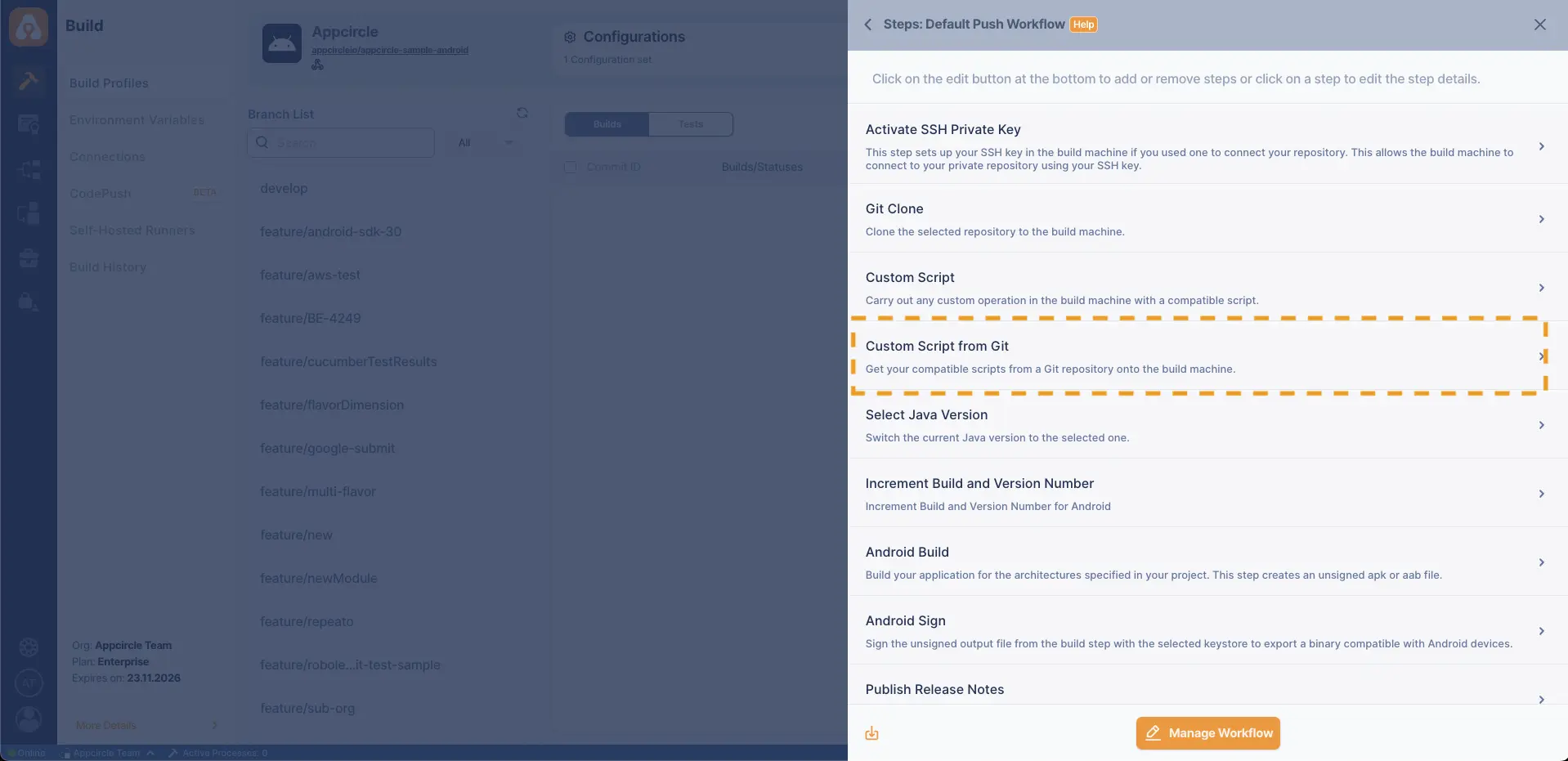This screenshot has width=1568, height=761.
Task: Expand chevron for Increment Build and Version
Action: point(1541,494)
